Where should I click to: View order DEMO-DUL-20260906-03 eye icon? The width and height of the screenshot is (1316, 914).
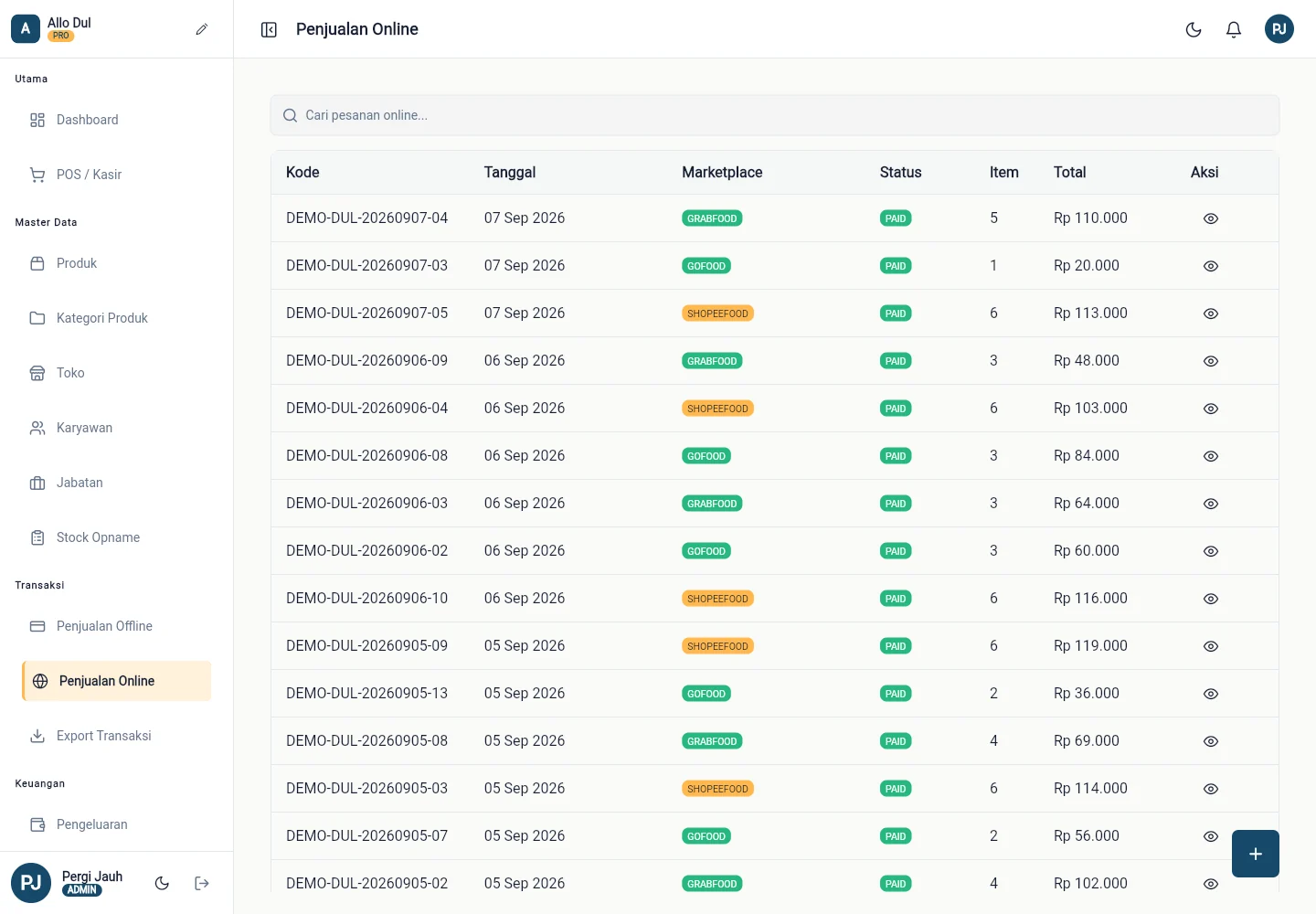[x=1211, y=504]
